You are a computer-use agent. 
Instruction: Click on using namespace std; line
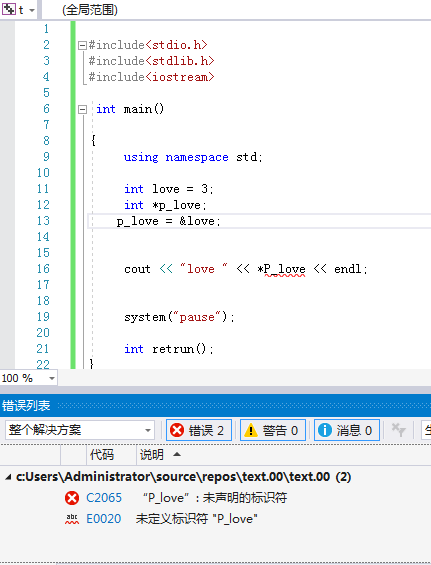[193, 157]
